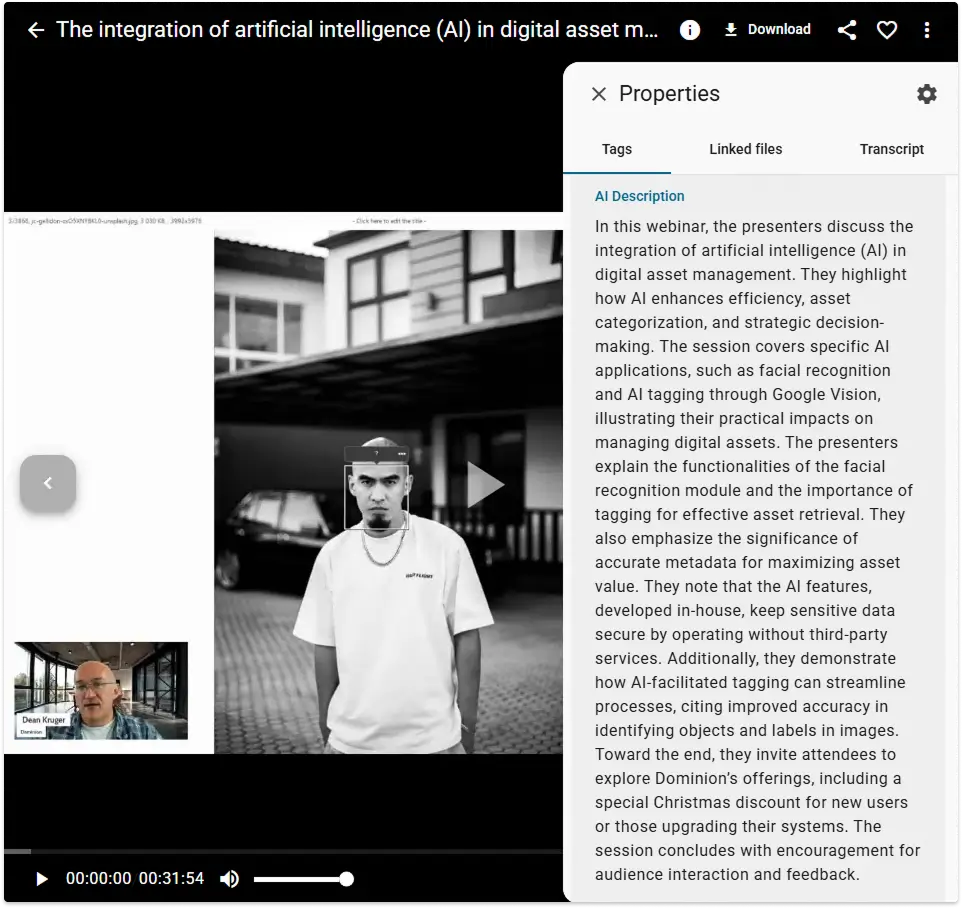962x908 pixels.
Task: Click the video progress bar
Action: 280,852
